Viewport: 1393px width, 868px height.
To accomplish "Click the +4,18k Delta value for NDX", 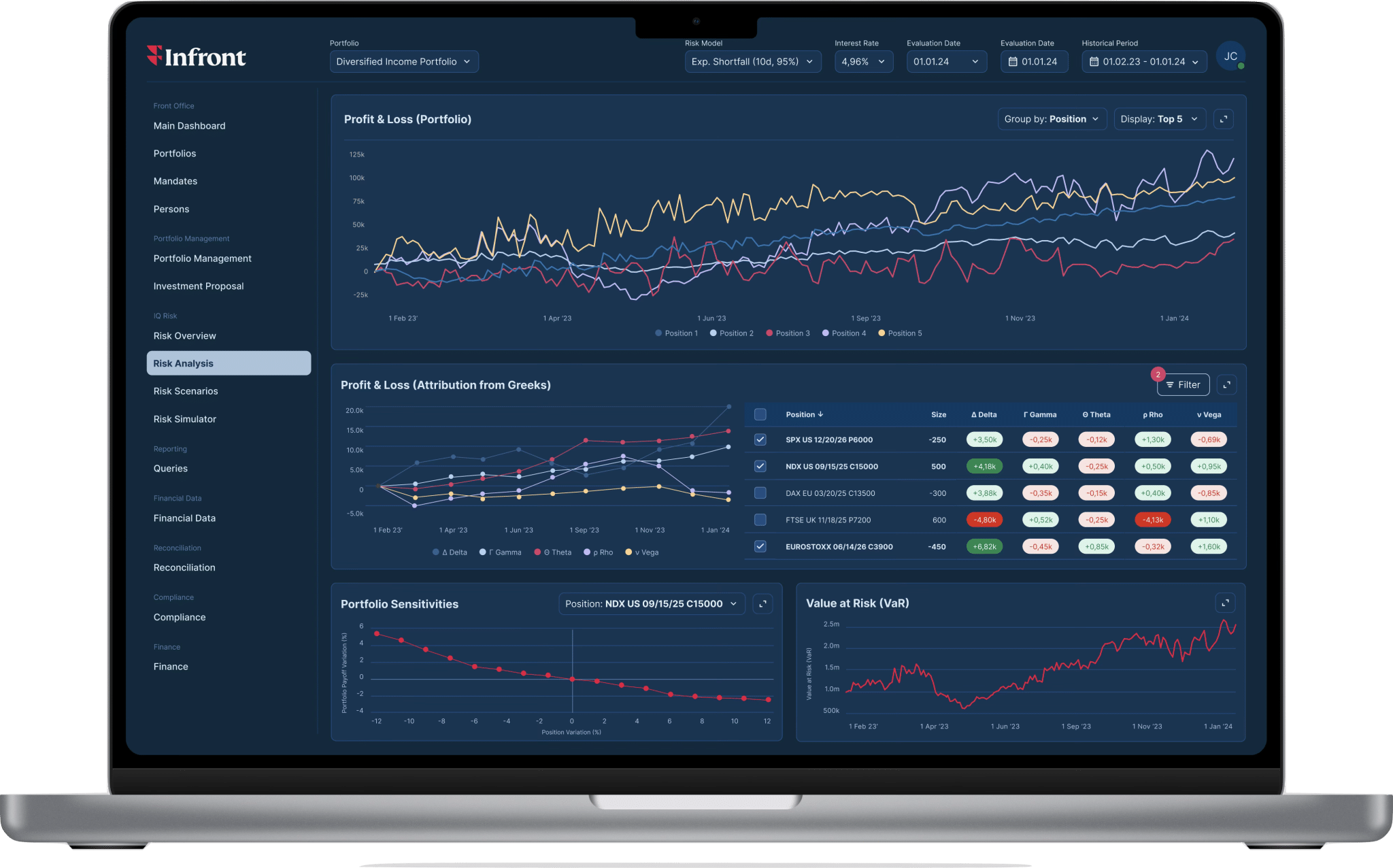I will [984, 467].
